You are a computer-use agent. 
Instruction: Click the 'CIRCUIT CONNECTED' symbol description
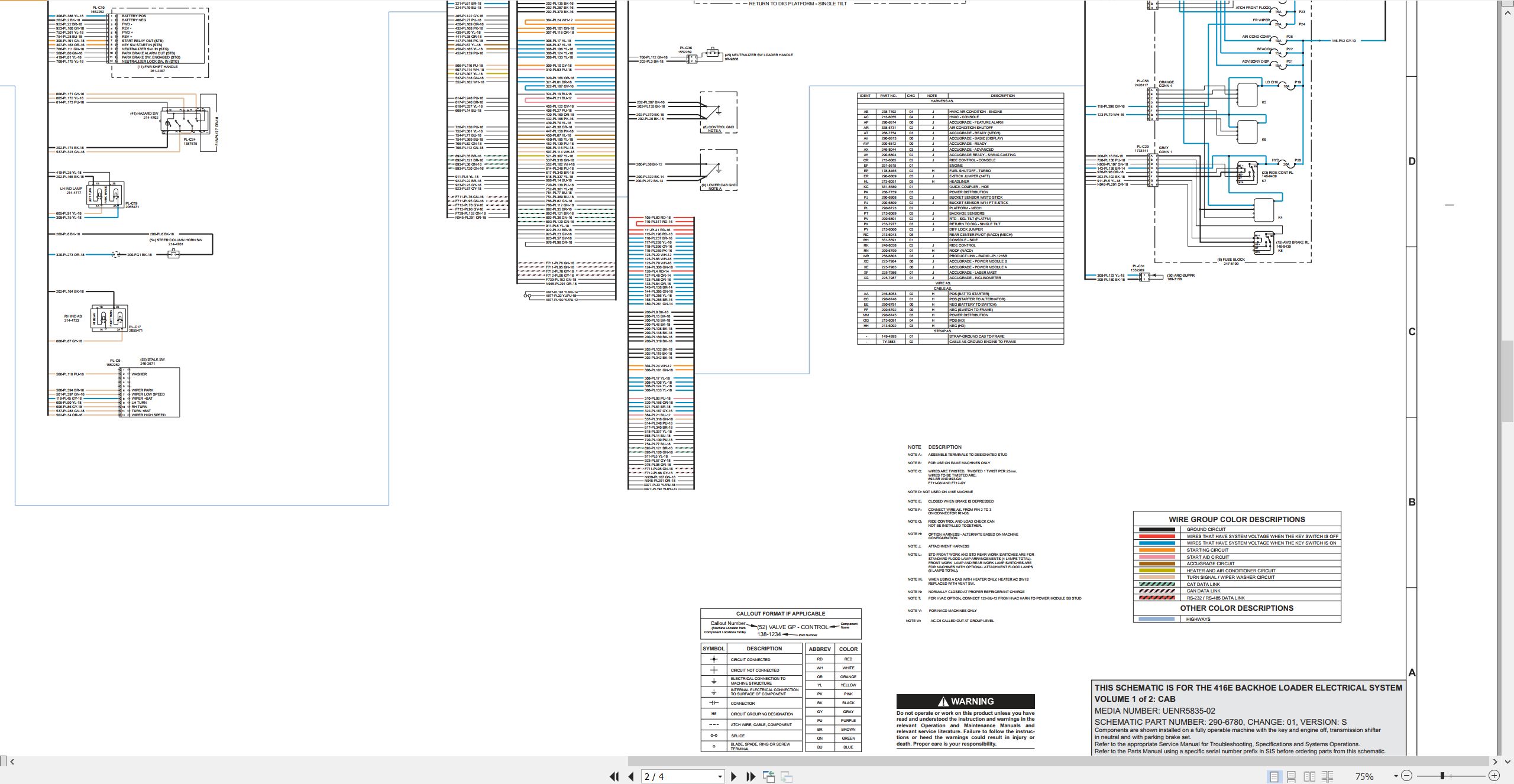(x=750, y=659)
